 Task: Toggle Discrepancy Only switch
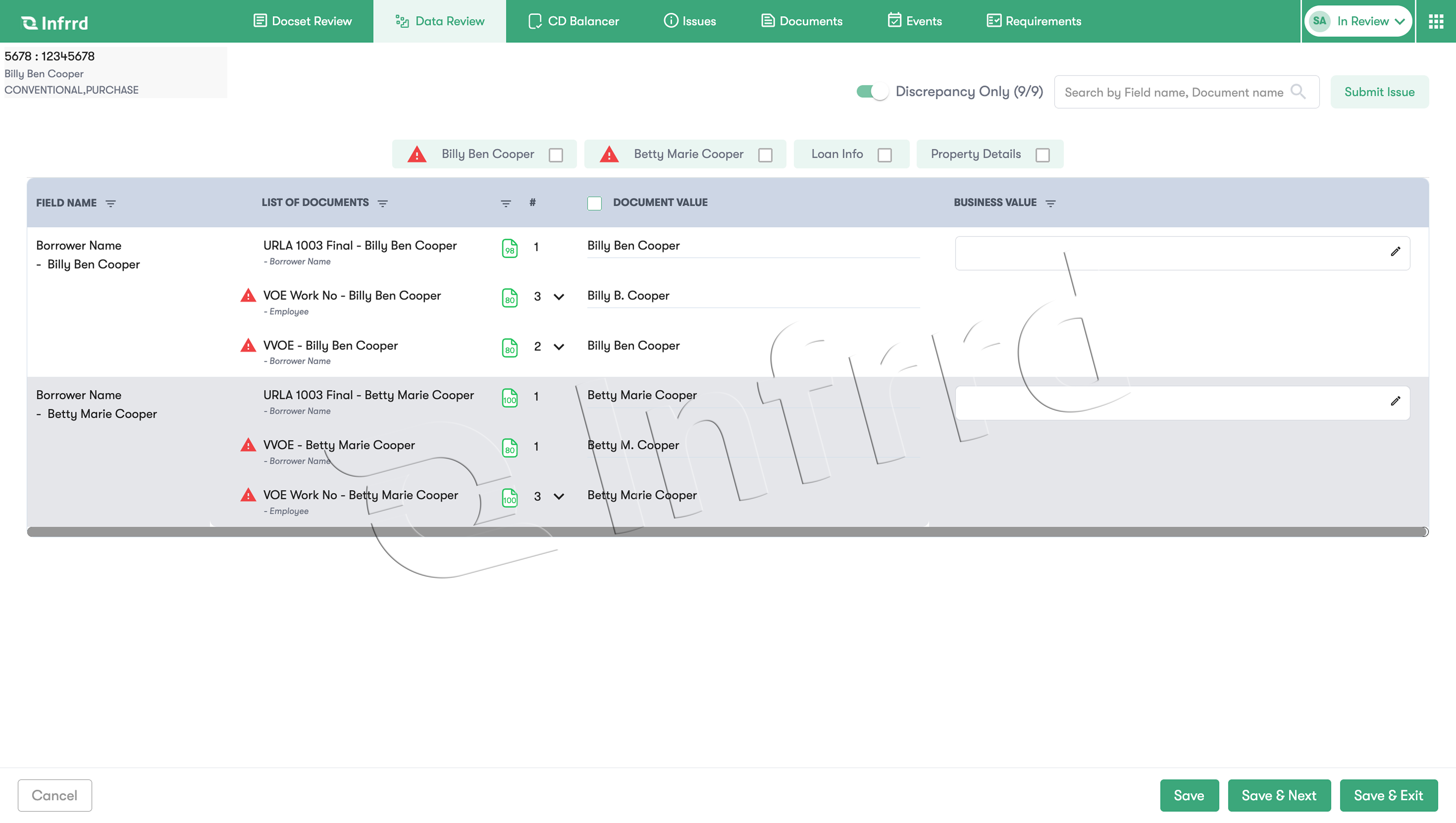(872, 91)
